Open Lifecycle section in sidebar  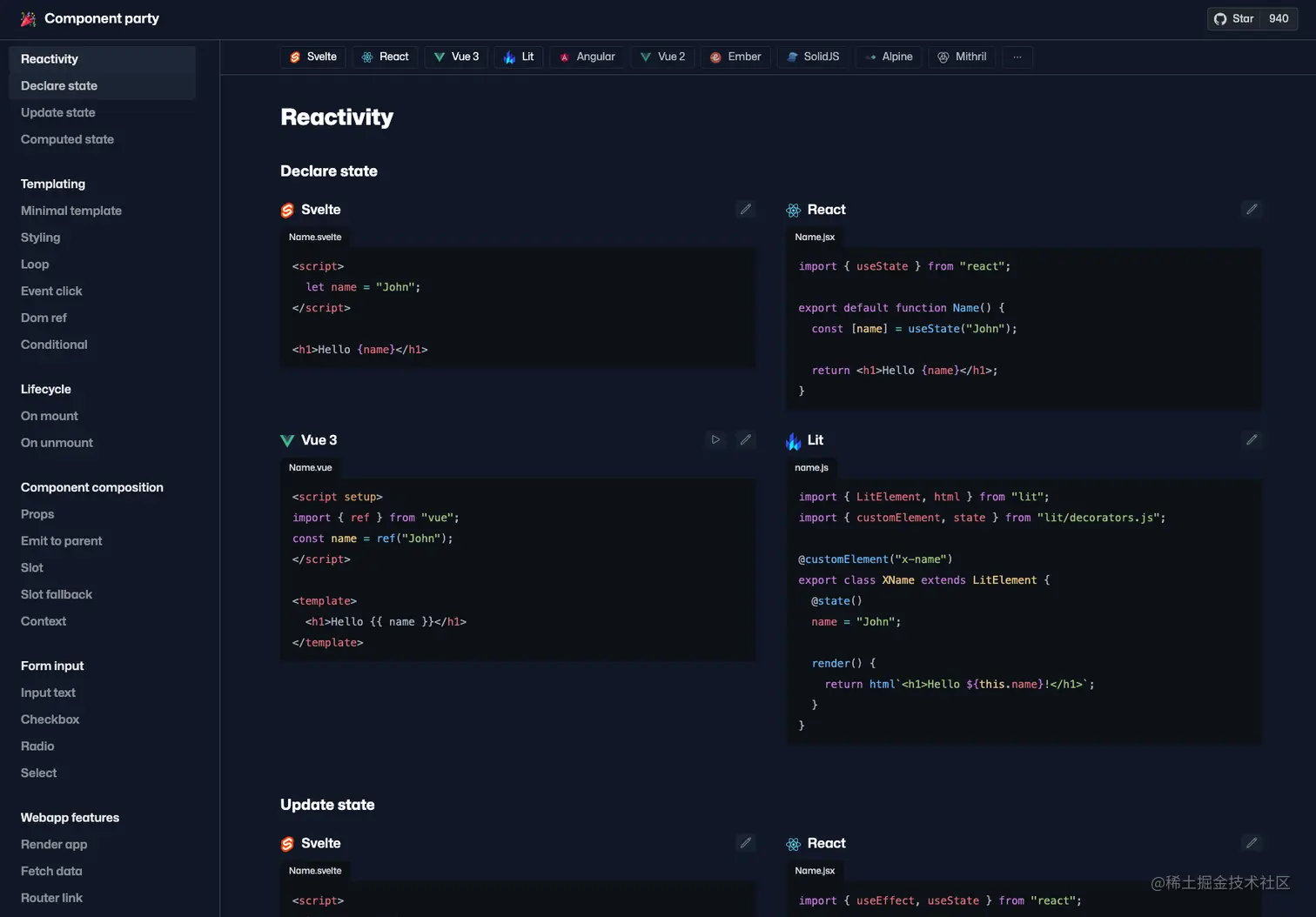(46, 389)
